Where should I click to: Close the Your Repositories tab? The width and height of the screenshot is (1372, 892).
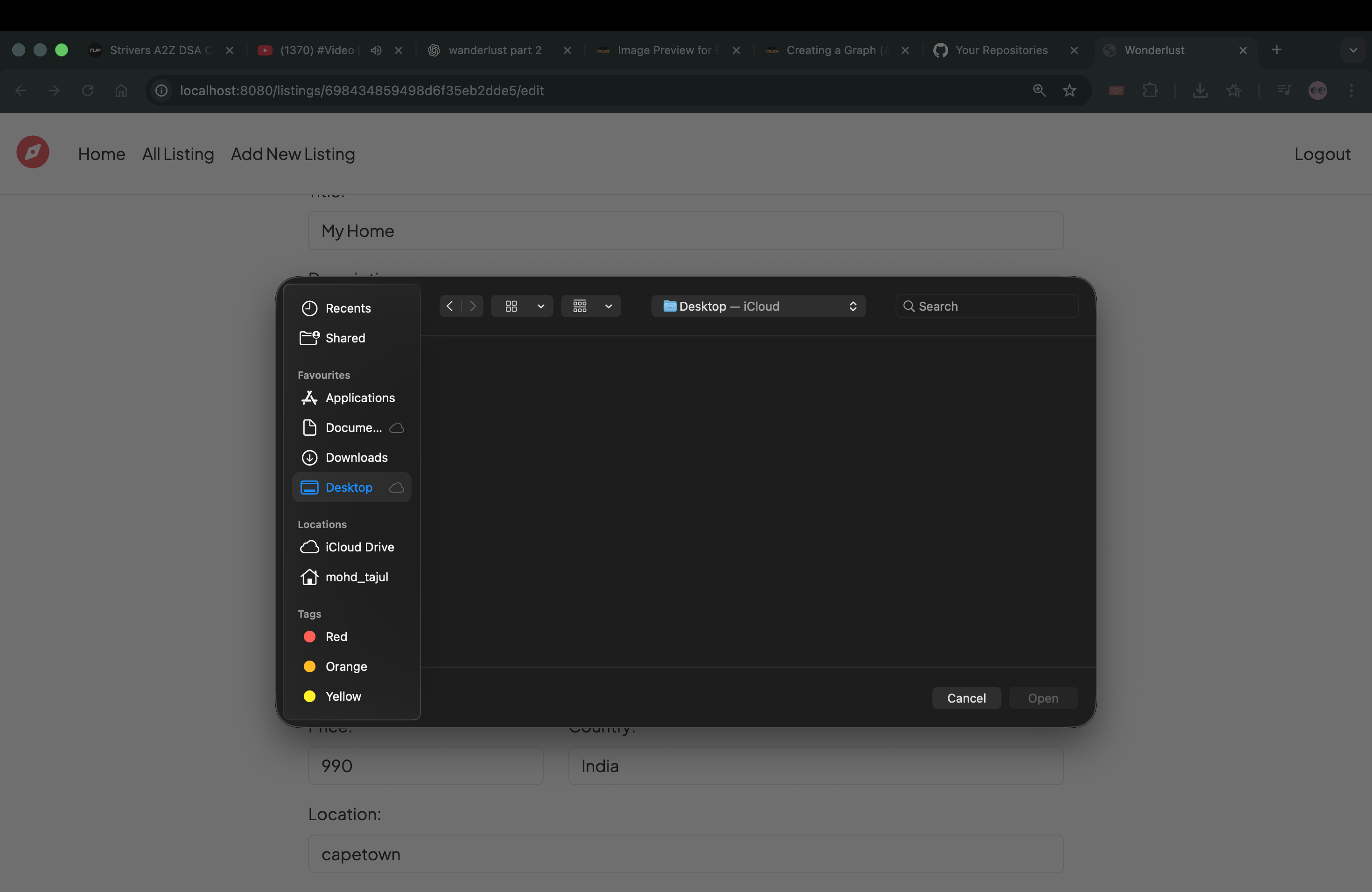pyautogui.click(x=1074, y=50)
